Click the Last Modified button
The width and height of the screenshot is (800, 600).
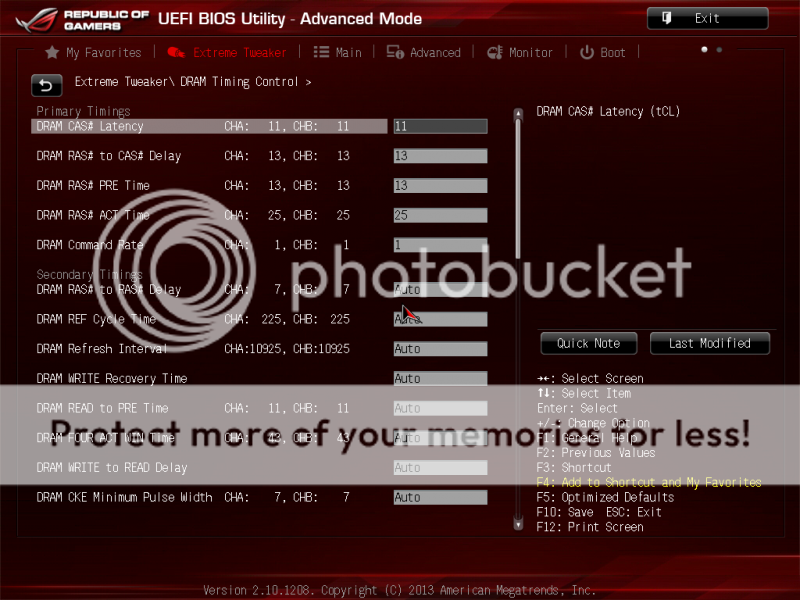coord(709,343)
